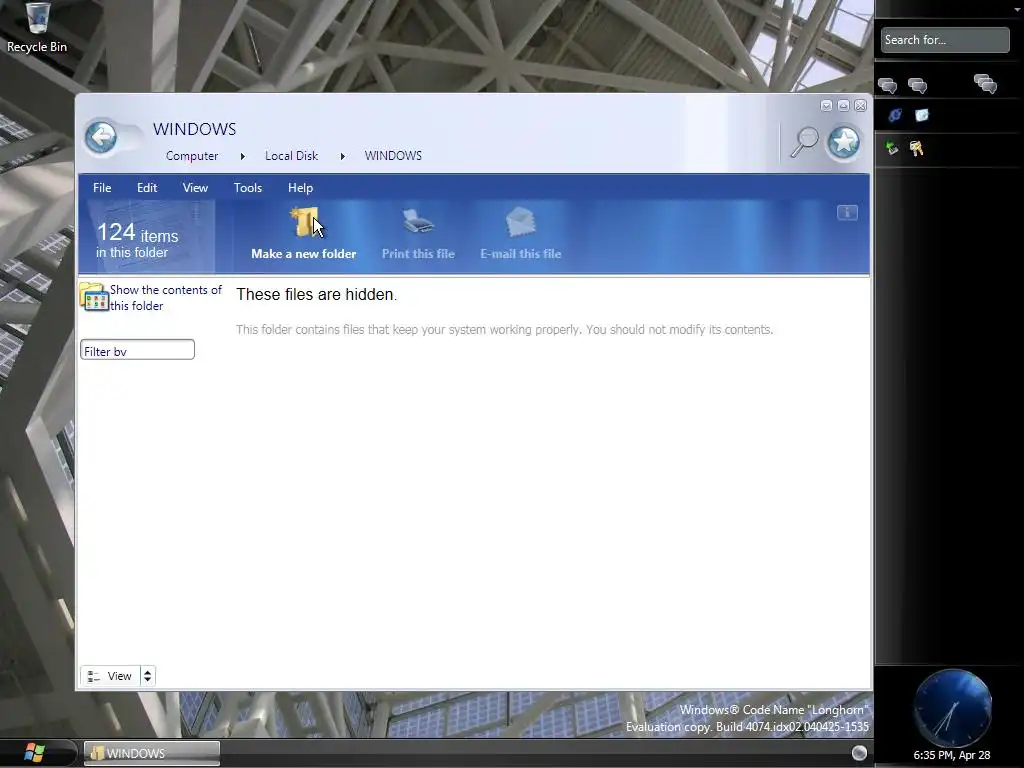This screenshot has height=768, width=1024.
Task: Open the Tools menu
Action: pos(248,188)
